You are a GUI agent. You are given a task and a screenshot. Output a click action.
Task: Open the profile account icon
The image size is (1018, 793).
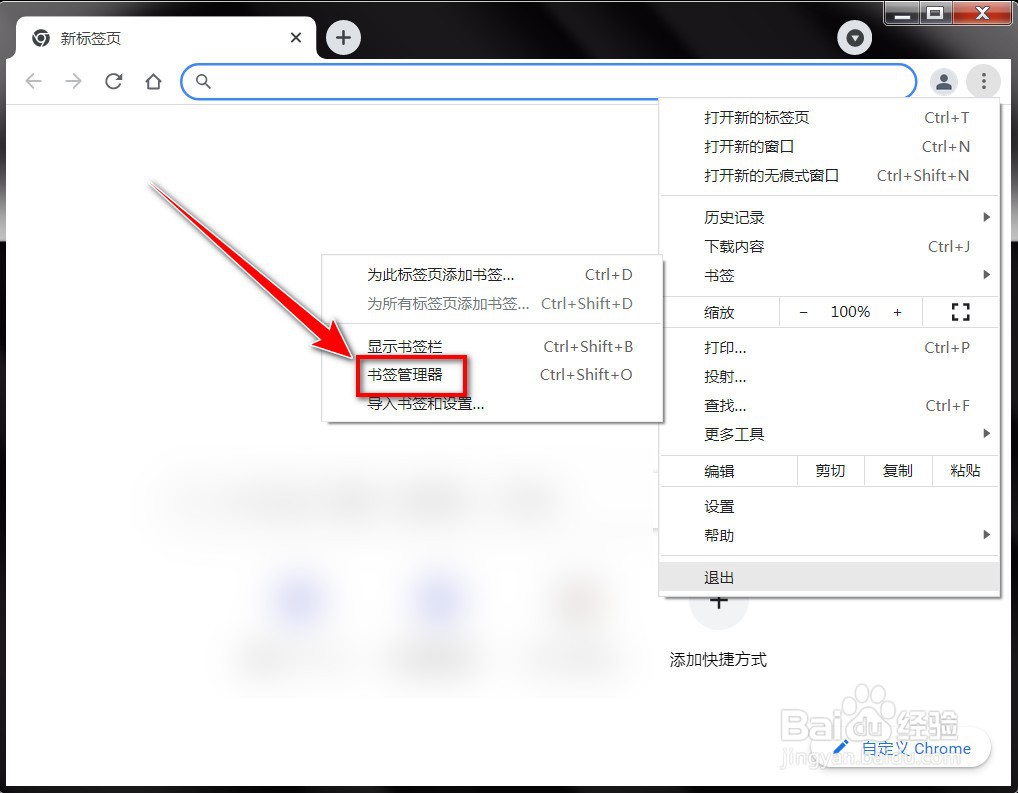point(943,81)
